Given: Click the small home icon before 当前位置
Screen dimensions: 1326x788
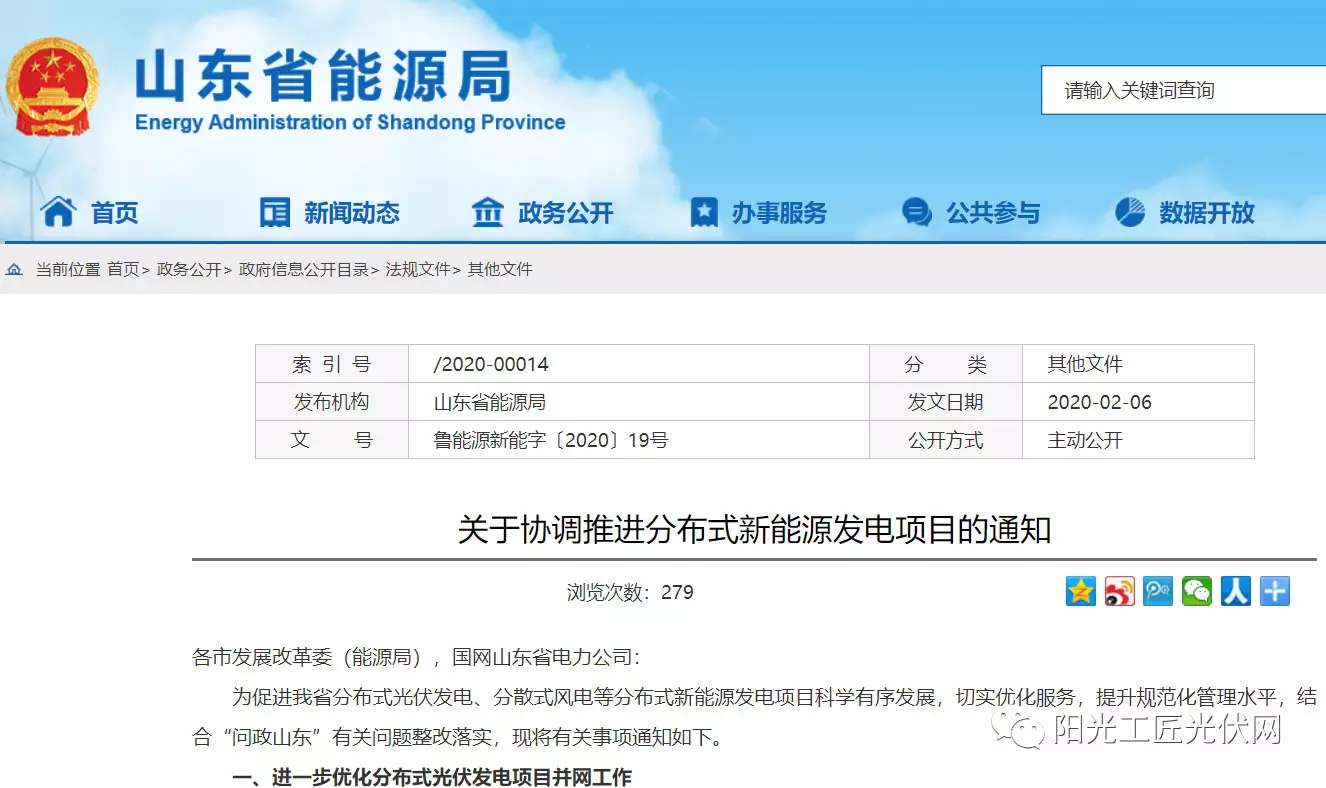Looking at the screenshot, I should 14,270.
